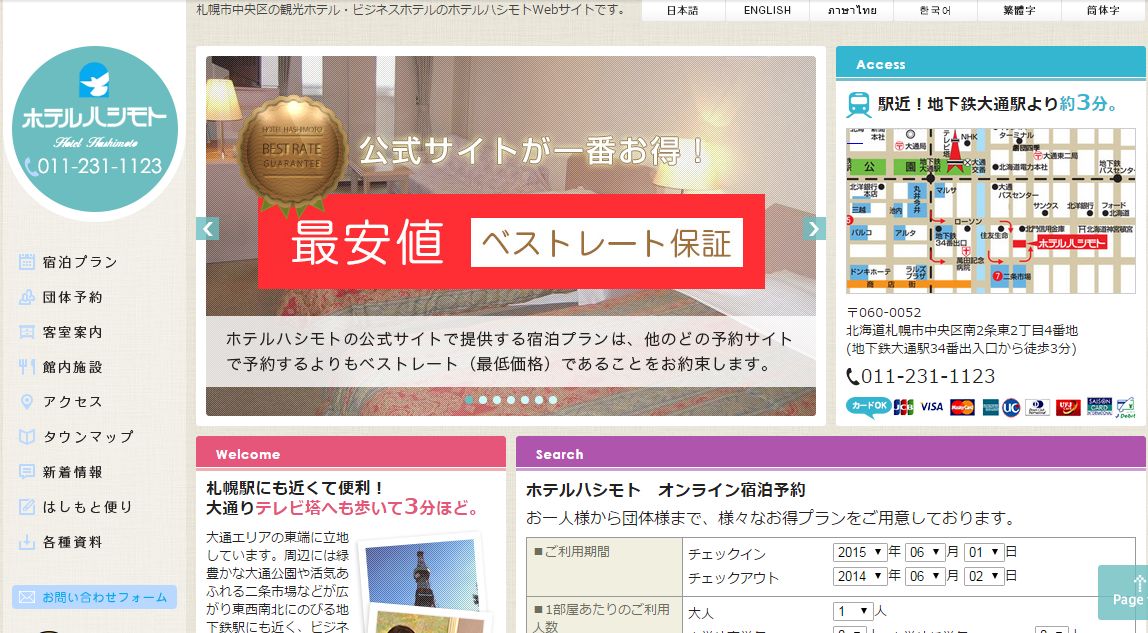
Task: Open the check-out day dropdown showing 02
Action: pos(983,576)
